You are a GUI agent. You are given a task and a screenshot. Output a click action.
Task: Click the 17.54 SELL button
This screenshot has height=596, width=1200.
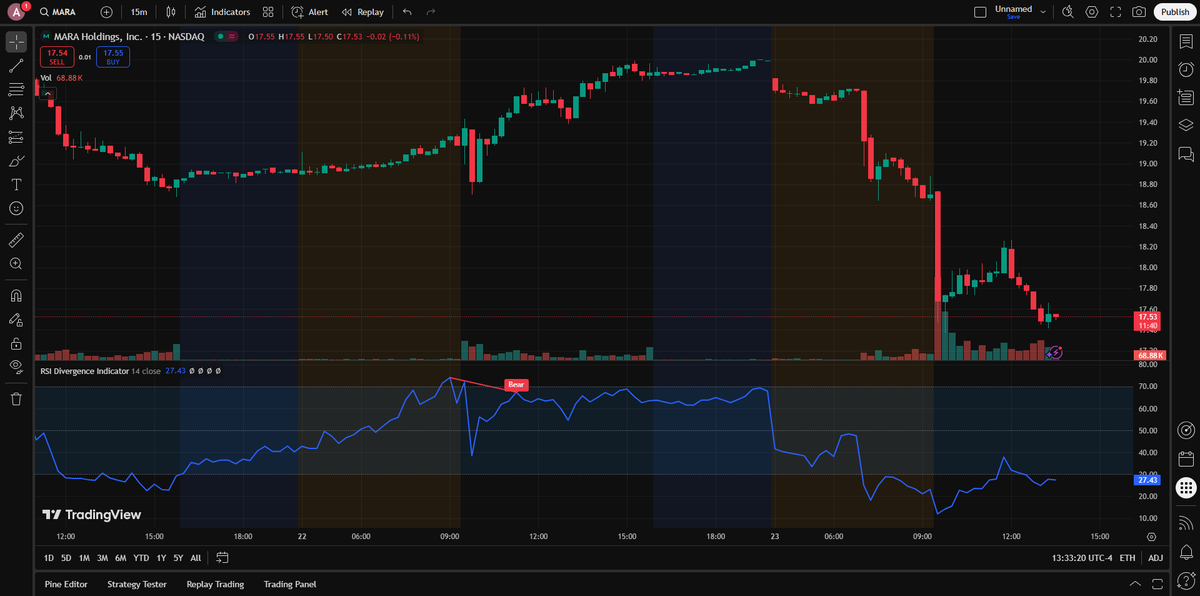coord(57,57)
